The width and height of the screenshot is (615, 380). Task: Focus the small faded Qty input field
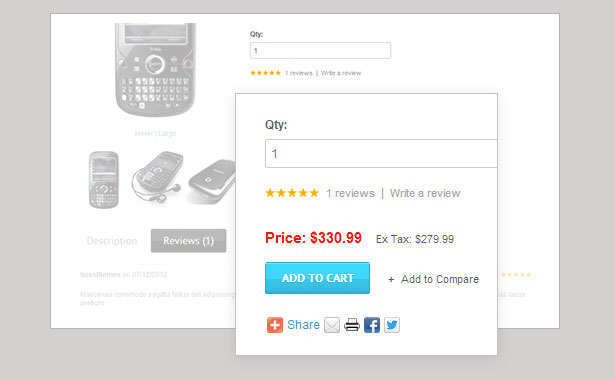pyautogui.click(x=320, y=51)
